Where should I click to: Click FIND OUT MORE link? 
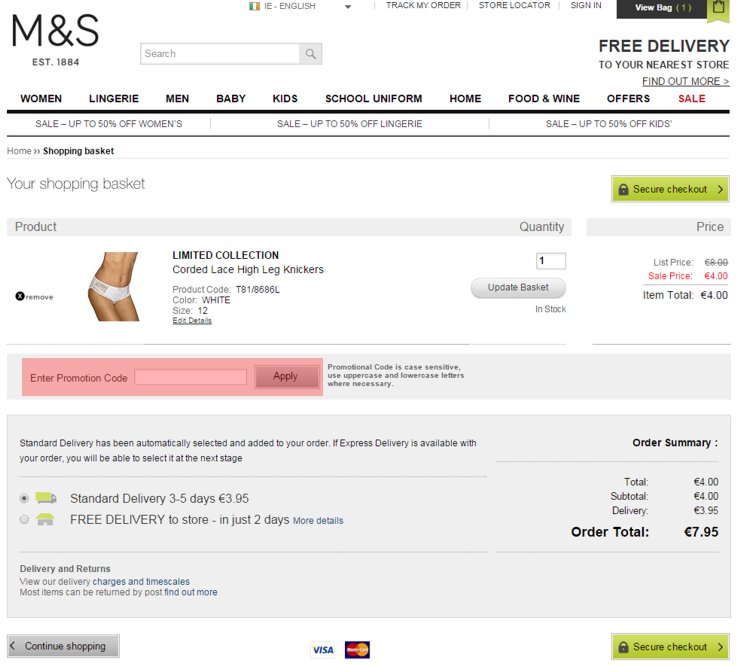coord(686,82)
